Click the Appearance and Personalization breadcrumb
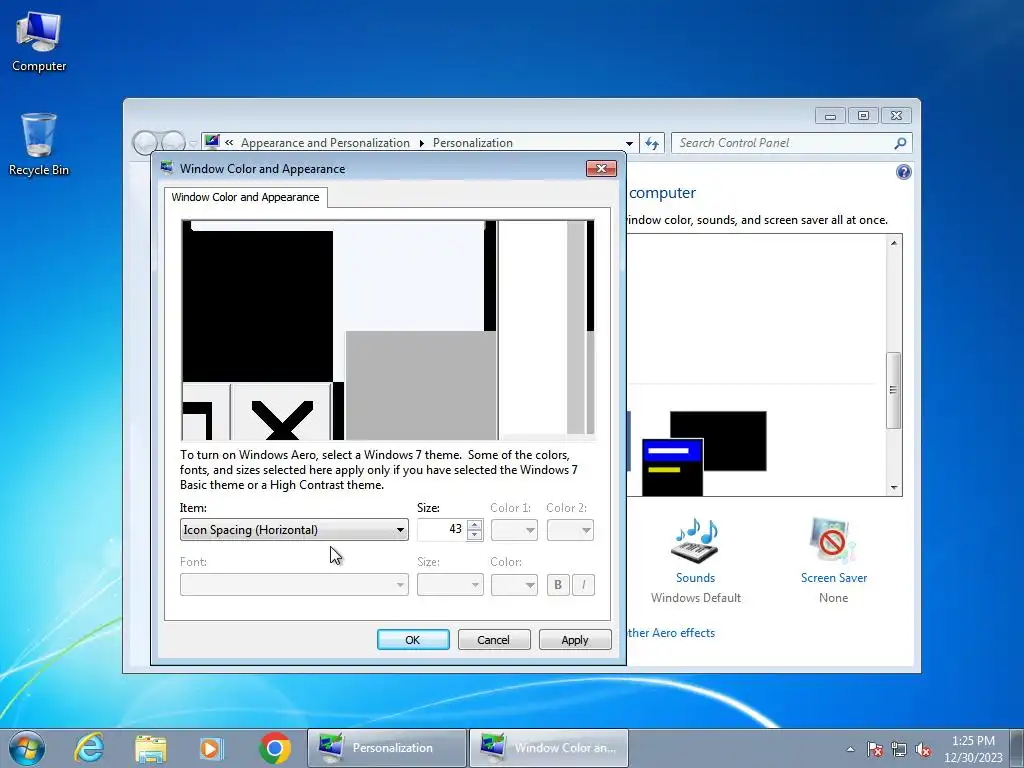1024x768 pixels. [x=325, y=143]
